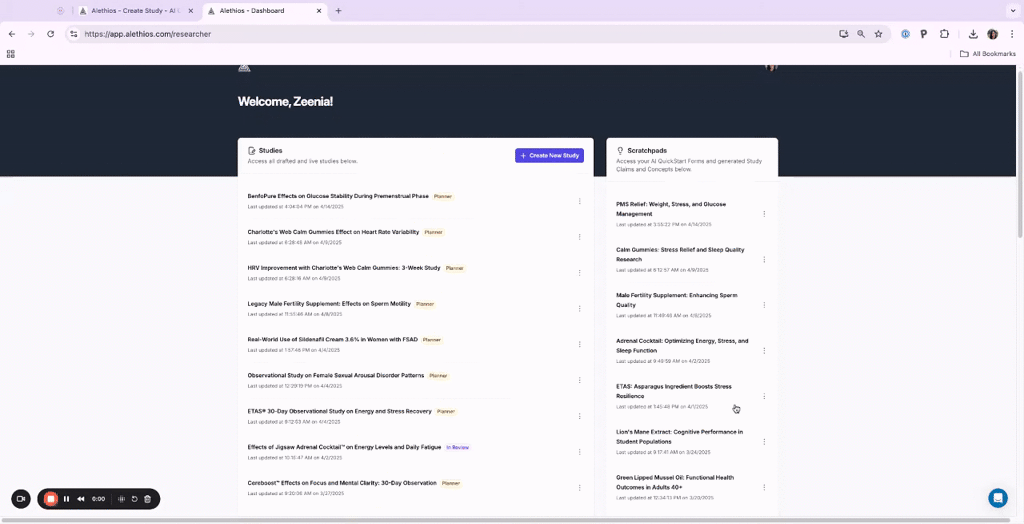Bookmark this page with star icon
The image size is (1024, 524).
pos(878,34)
